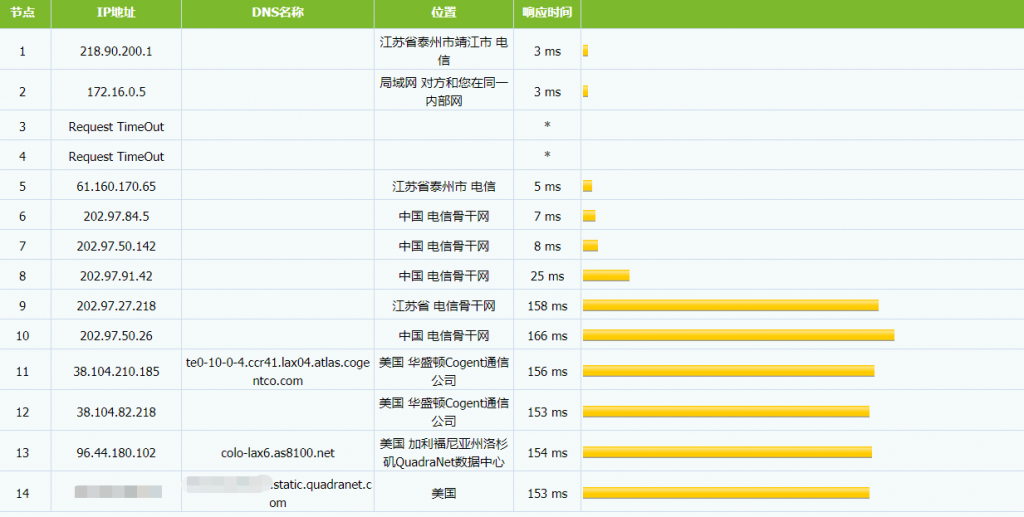Click DNS name te0-10-0-4.ccr41.lax04.atlas.cogentco.com
Image resolution: width=1024 pixels, height=517 pixels.
point(278,371)
